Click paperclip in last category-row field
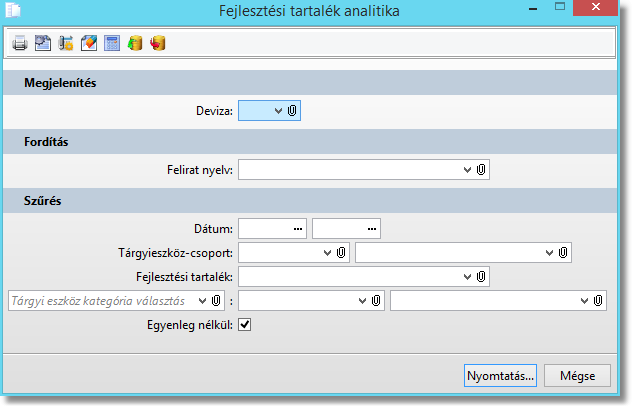The image size is (632, 408). point(598,301)
